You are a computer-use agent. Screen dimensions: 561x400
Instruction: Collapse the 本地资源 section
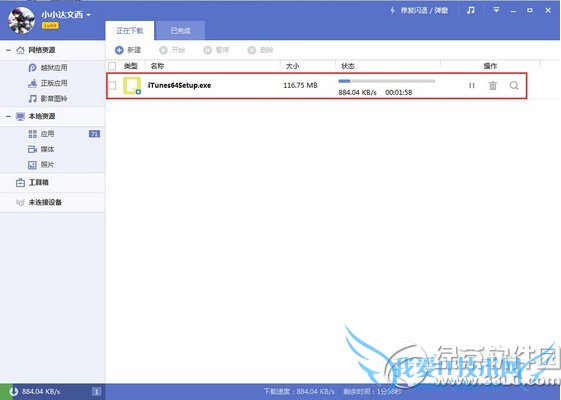(x=8, y=117)
